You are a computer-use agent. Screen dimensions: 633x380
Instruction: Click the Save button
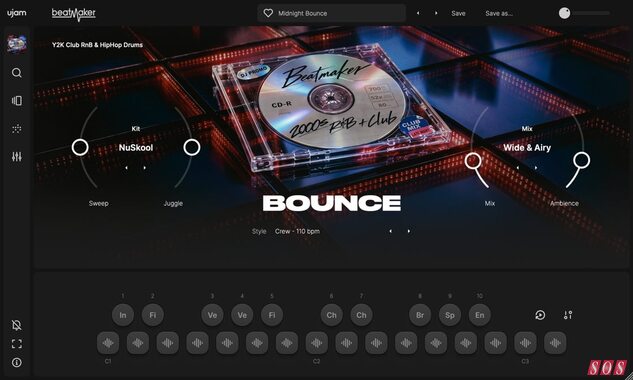pyautogui.click(x=458, y=13)
